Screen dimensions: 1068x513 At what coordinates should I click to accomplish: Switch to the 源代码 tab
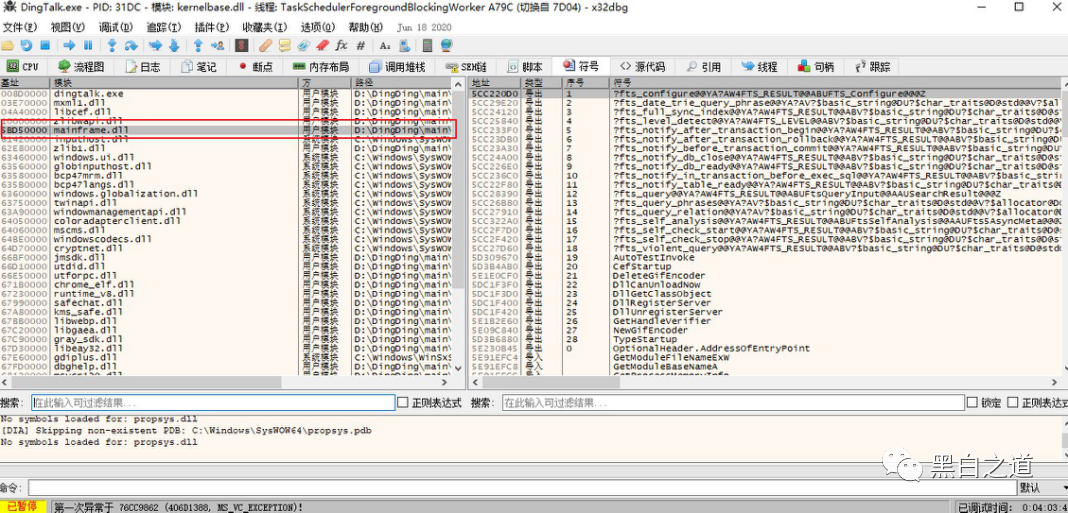[x=642, y=67]
